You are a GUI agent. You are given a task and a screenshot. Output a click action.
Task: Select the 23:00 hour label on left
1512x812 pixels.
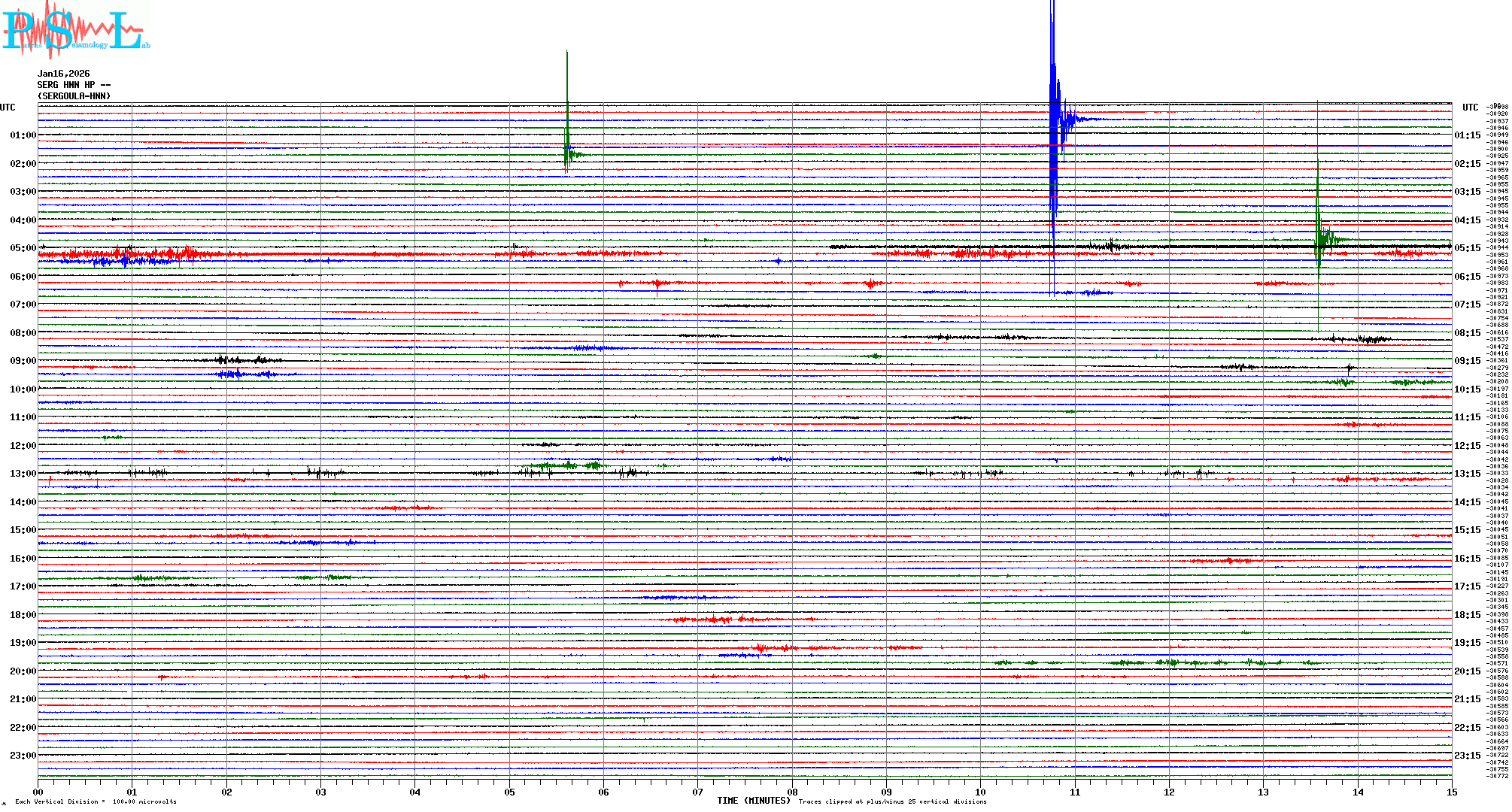(23, 756)
